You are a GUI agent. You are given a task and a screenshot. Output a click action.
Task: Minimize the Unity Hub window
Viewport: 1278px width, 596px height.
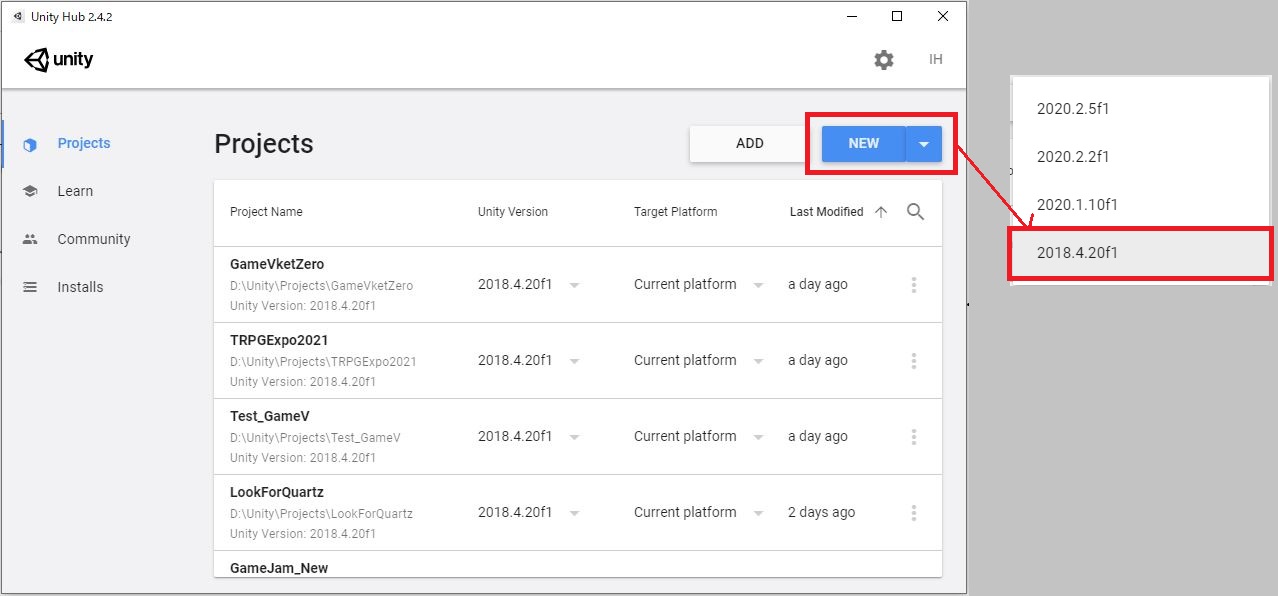(852, 16)
